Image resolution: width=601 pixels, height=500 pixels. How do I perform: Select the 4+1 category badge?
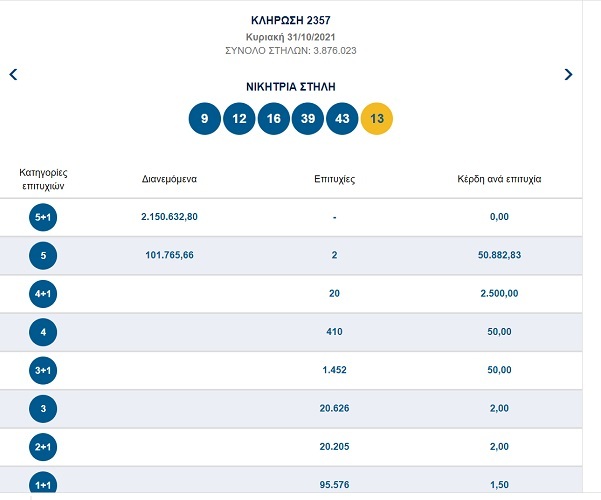(x=44, y=293)
